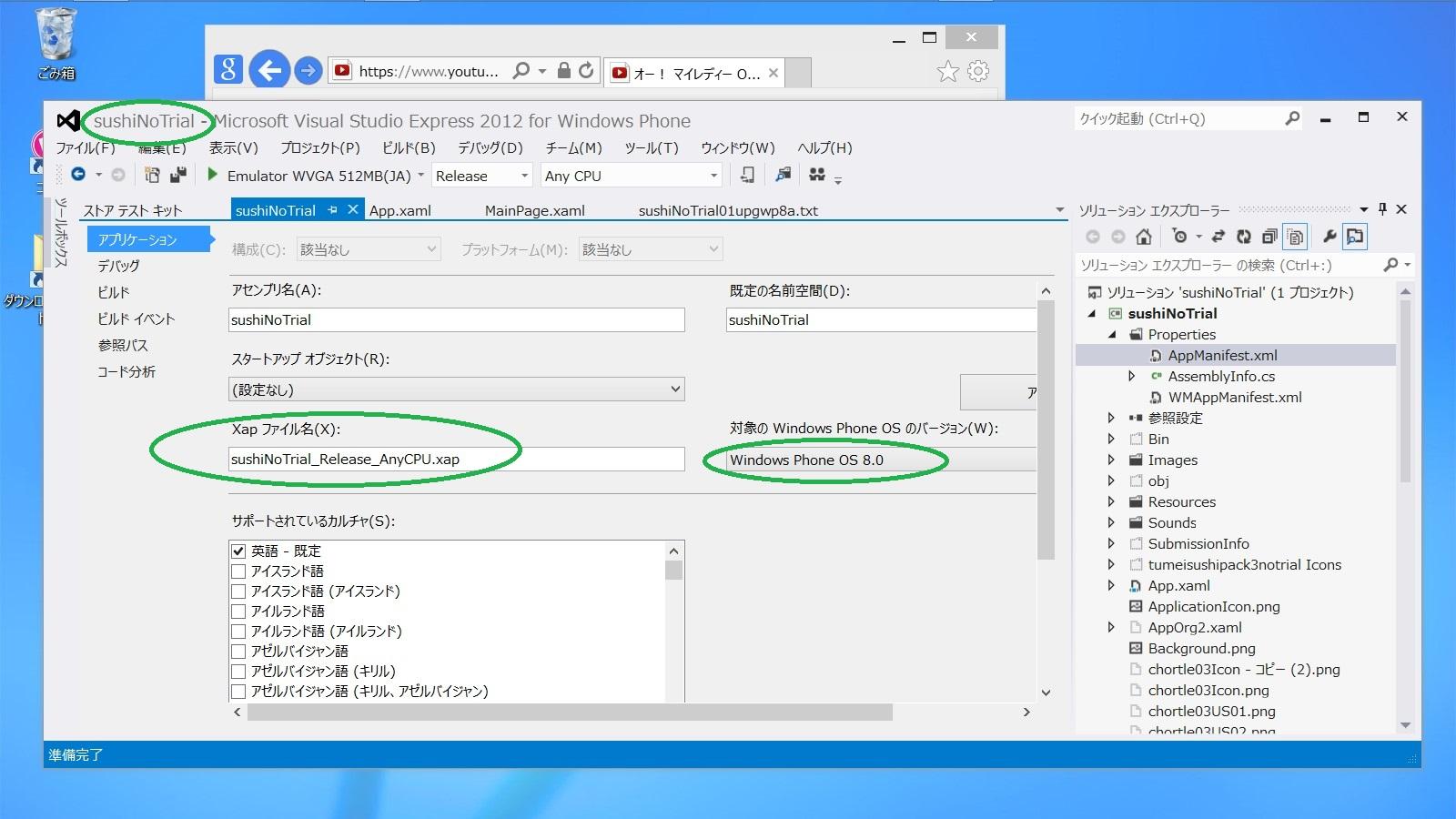Expand the Images folder
1456x819 pixels.
1111,460
